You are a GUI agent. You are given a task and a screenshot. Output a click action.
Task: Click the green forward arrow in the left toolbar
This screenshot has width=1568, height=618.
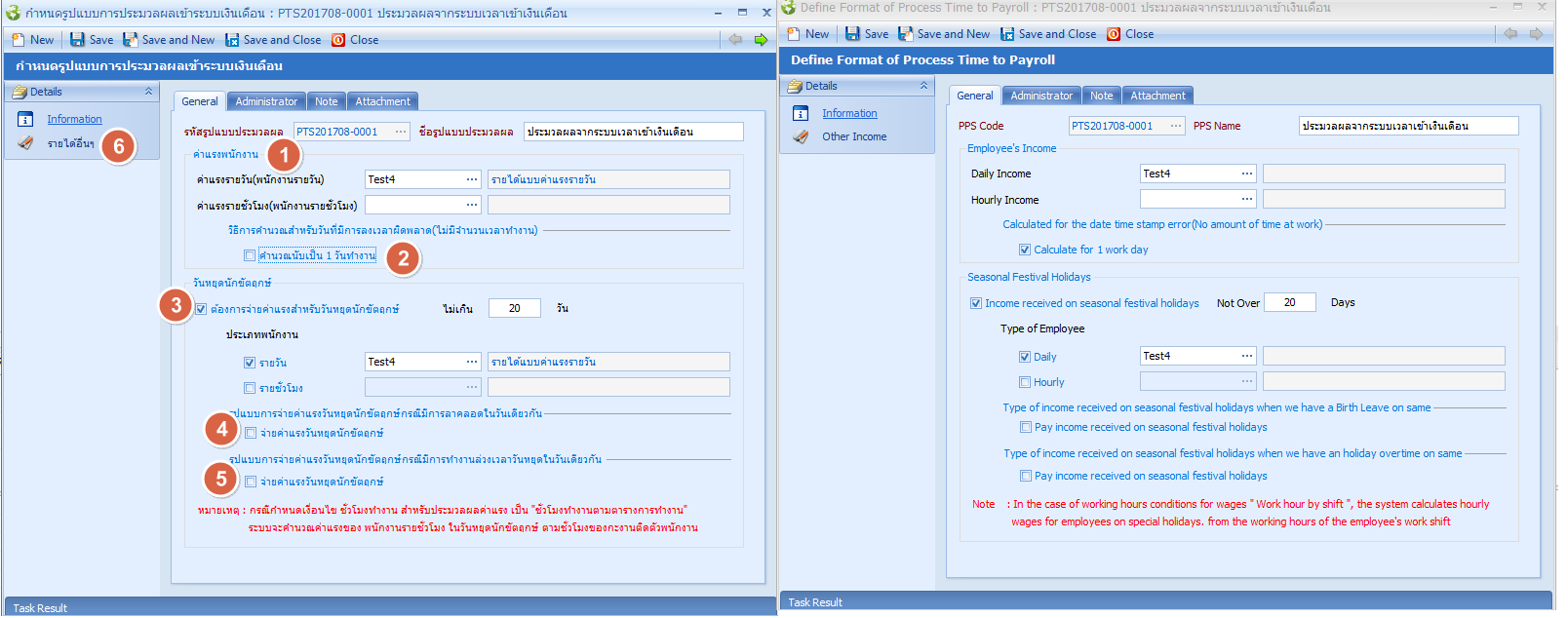tap(761, 40)
